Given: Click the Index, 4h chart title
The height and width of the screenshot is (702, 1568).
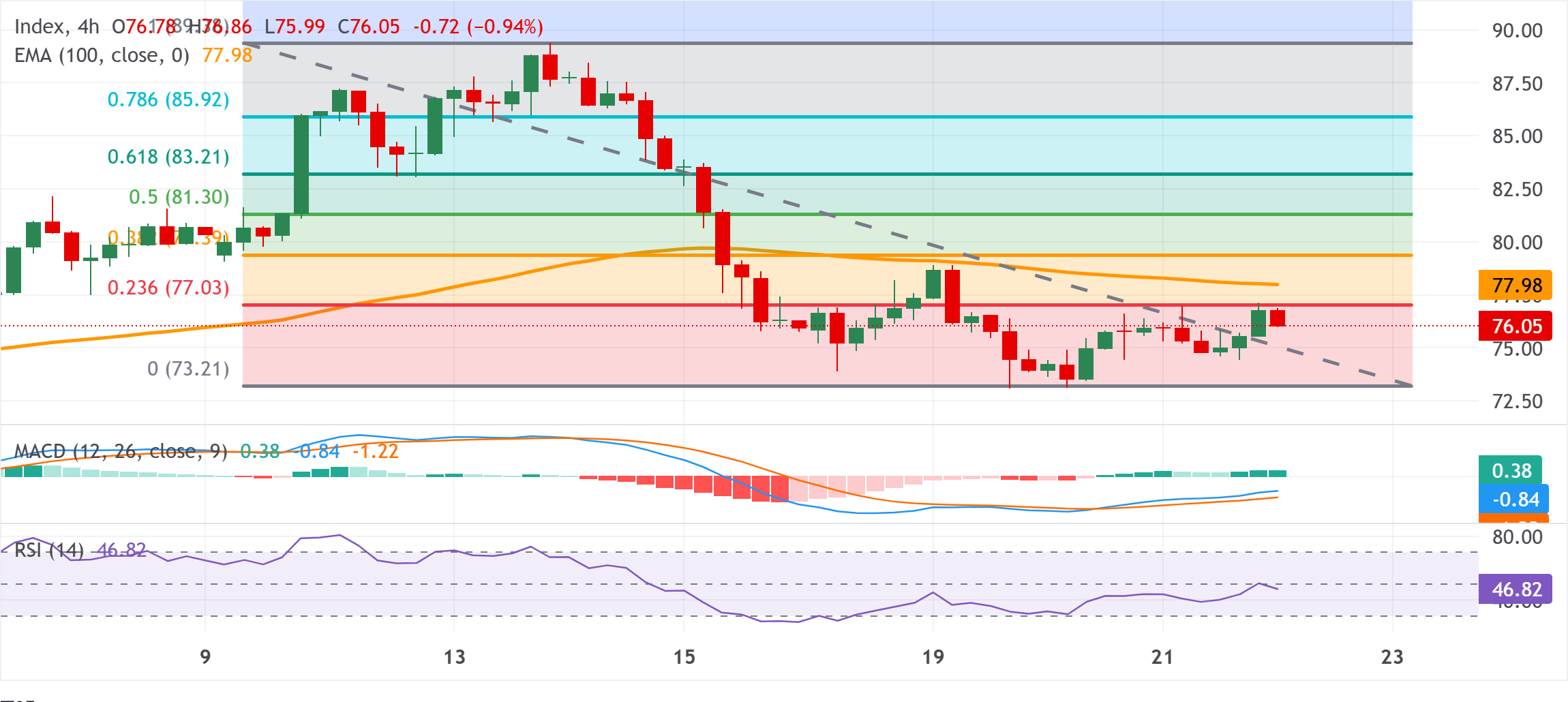Looking at the screenshot, I should point(57,27).
